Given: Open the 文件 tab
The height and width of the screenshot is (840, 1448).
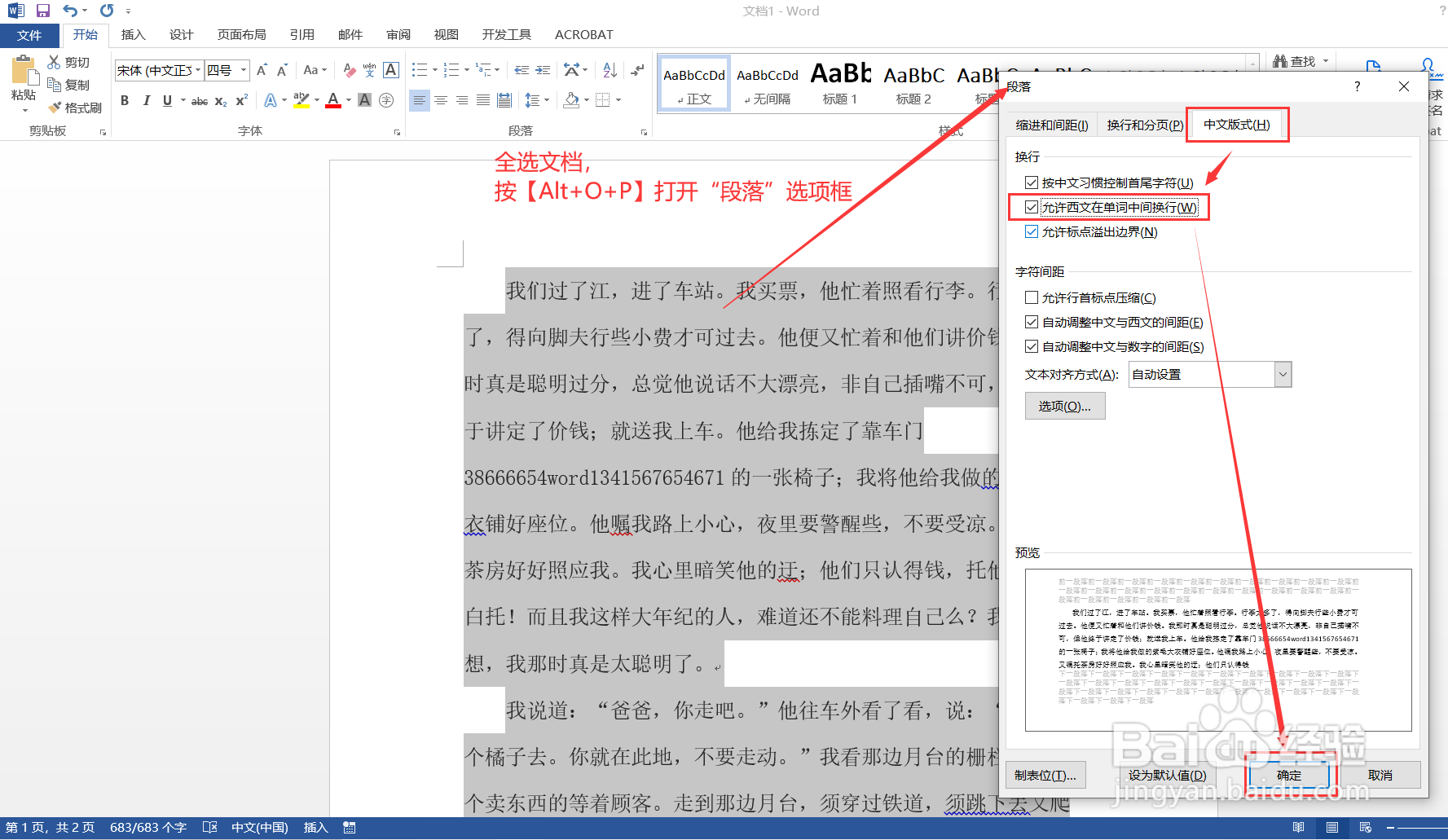Looking at the screenshot, I should [29, 35].
